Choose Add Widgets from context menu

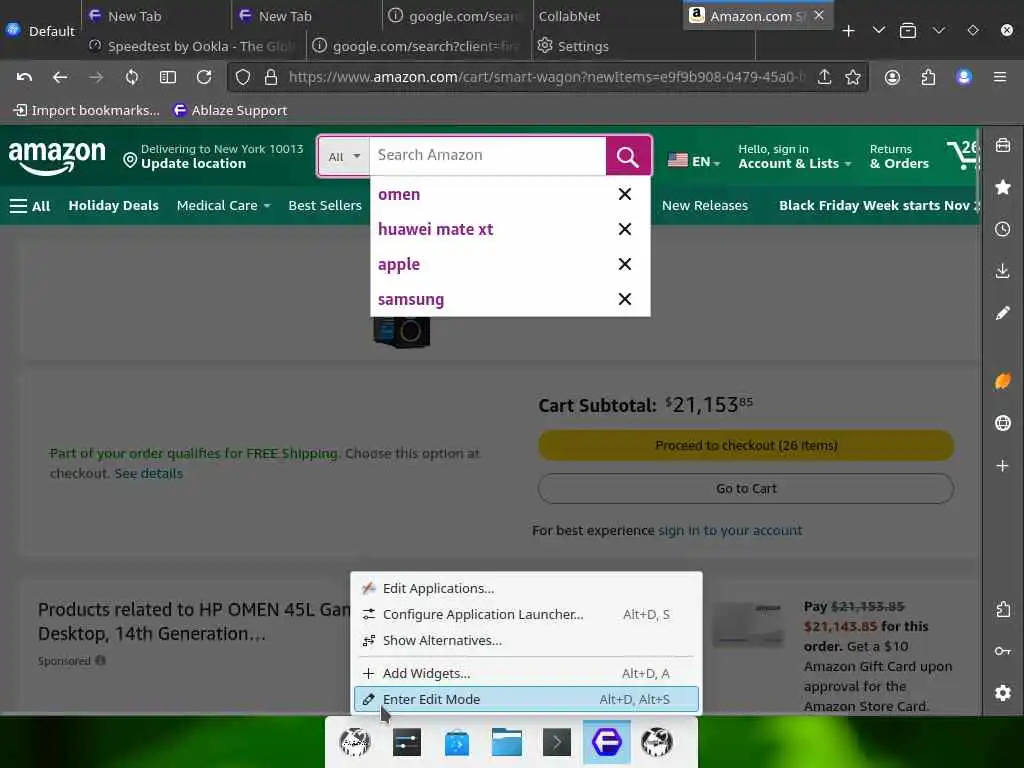526,673
